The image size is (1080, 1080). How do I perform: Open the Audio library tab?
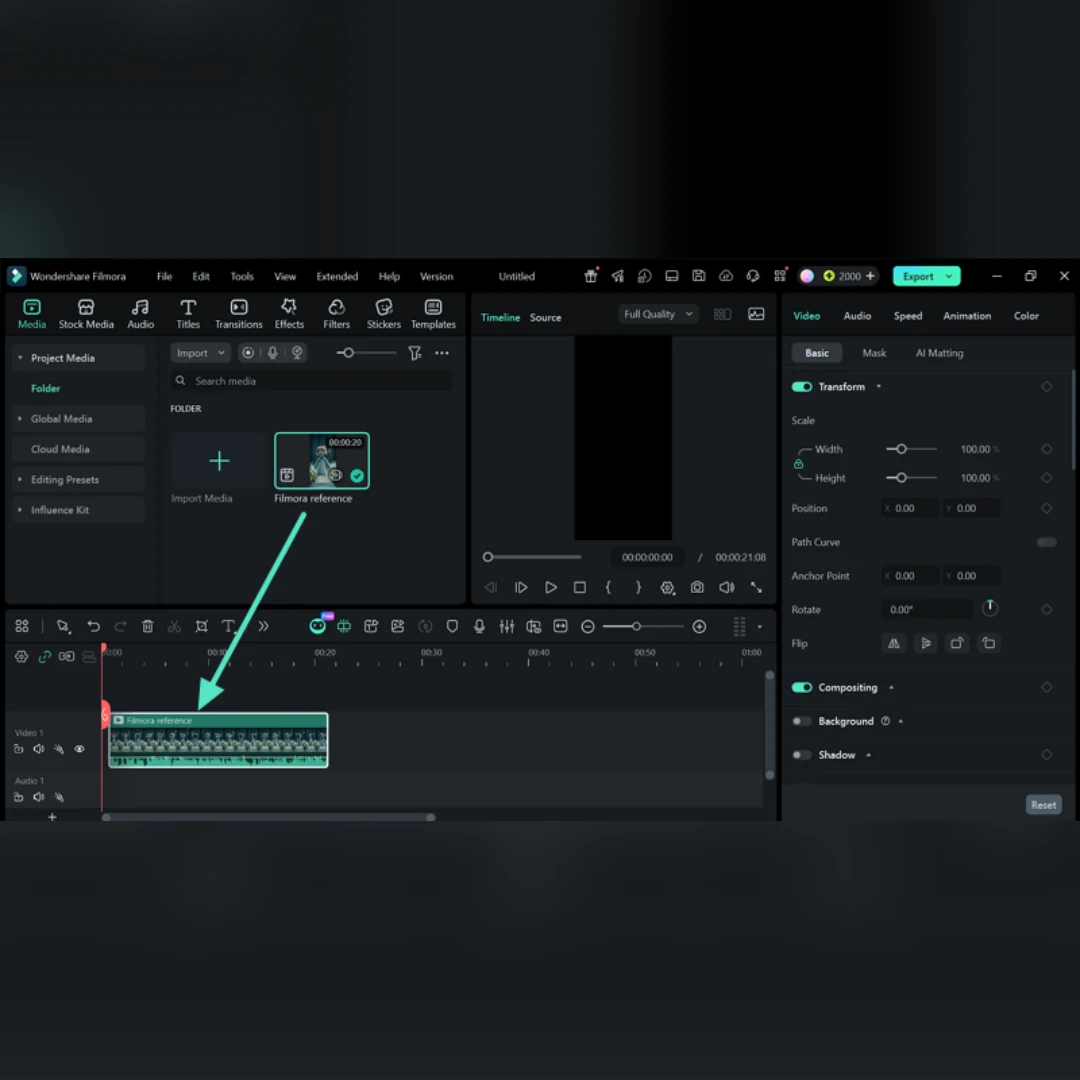(x=141, y=313)
